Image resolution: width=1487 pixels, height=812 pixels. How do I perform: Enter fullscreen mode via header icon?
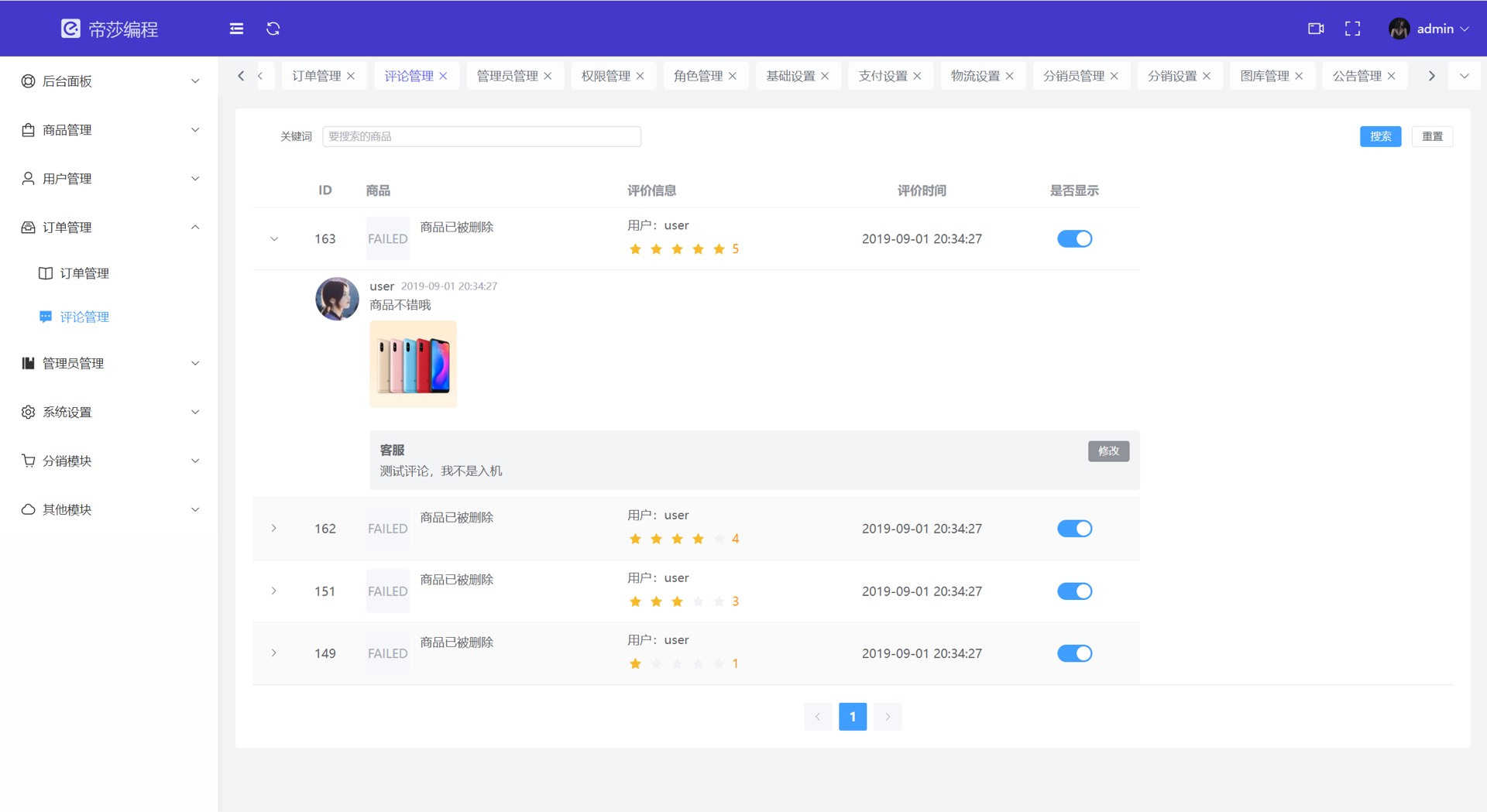click(x=1352, y=29)
